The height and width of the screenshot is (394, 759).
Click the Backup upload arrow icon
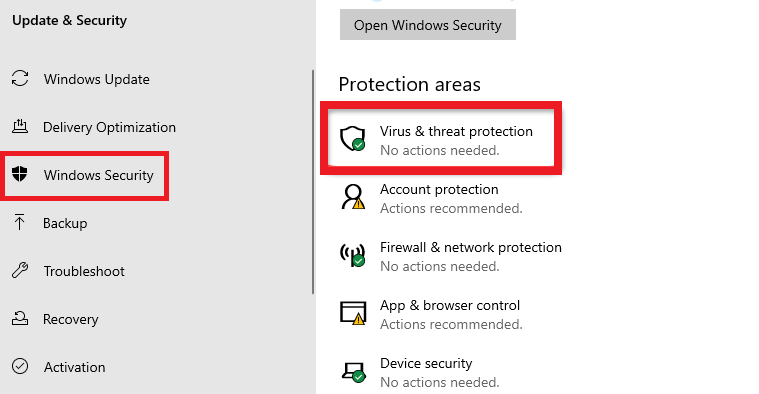19,222
